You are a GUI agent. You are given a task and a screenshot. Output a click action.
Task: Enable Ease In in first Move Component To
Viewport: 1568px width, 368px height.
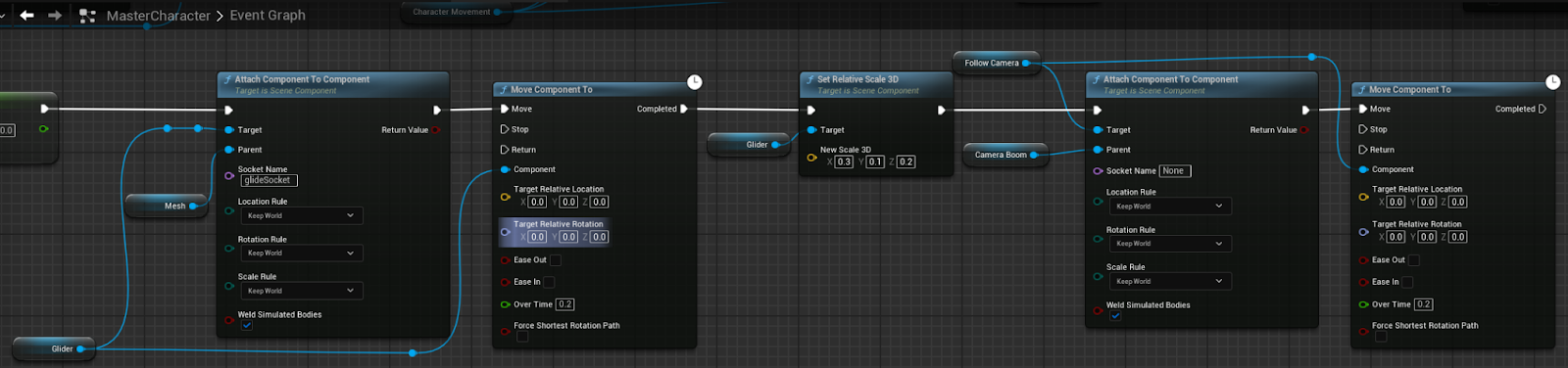click(x=549, y=282)
